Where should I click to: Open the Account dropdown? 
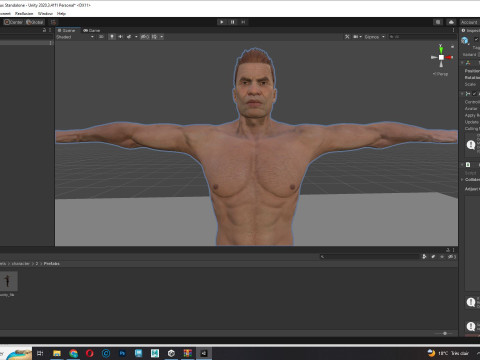tap(470, 22)
